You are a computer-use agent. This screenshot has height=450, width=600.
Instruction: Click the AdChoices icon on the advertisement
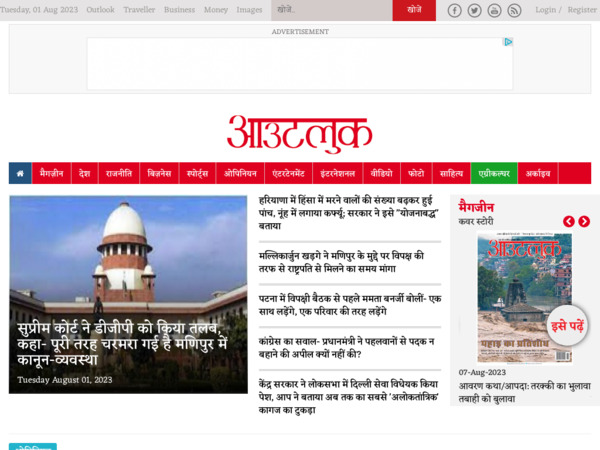tap(508, 42)
